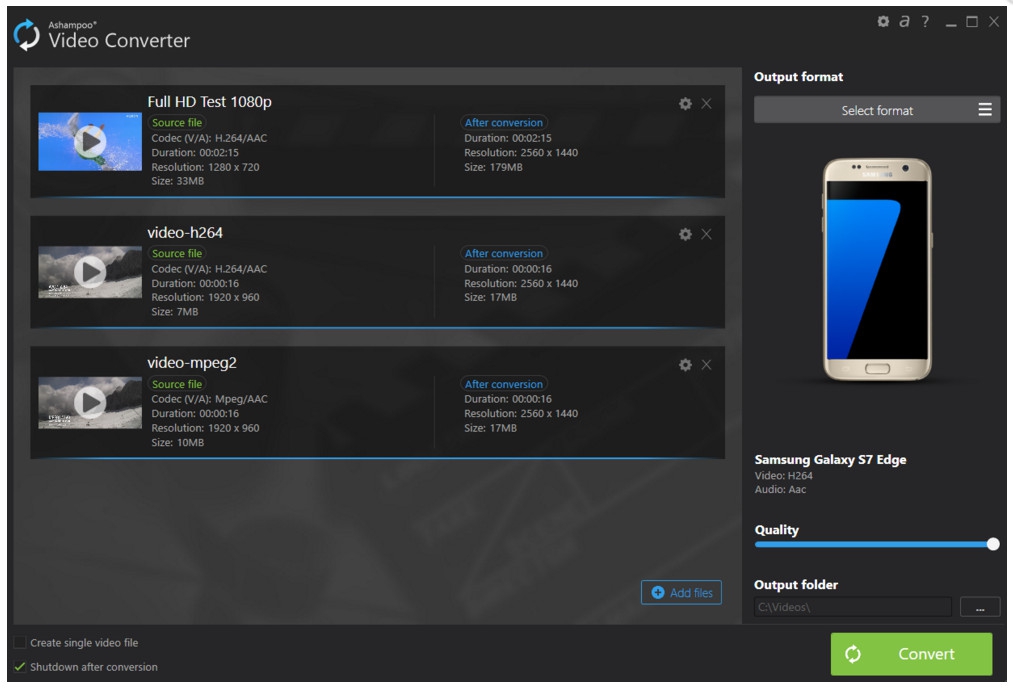Click 'Size: 7MB' under video-h264

pyautogui.click(x=174, y=312)
